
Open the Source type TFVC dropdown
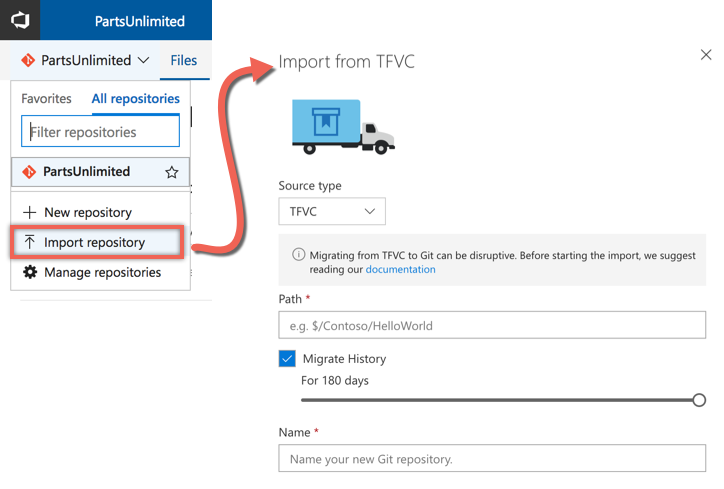pyautogui.click(x=332, y=211)
